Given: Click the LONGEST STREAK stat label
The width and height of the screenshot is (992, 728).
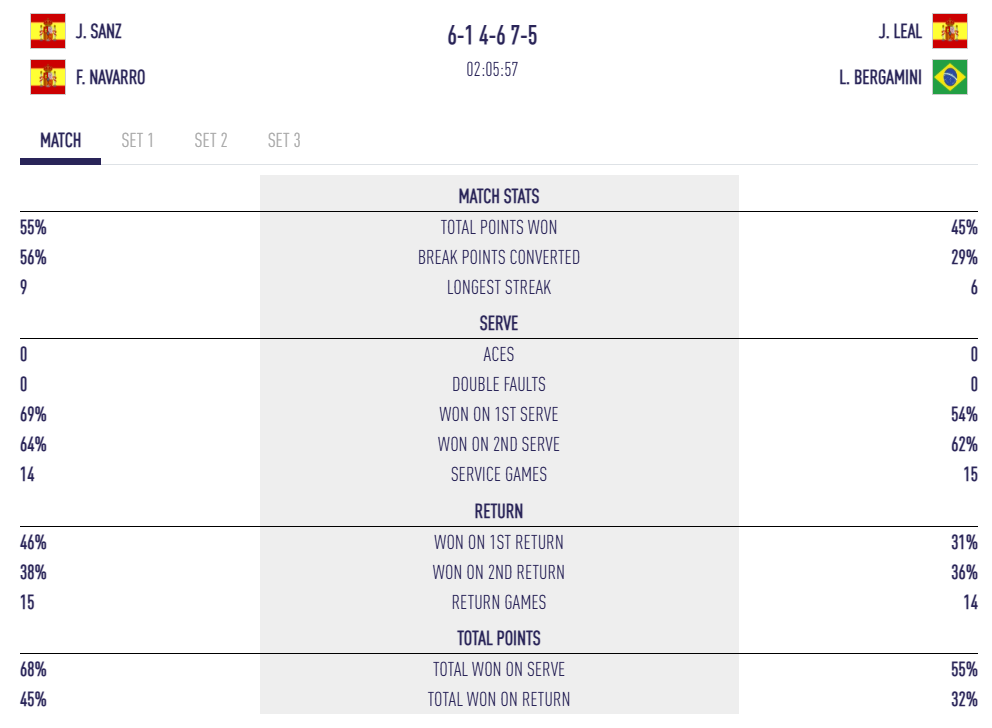Looking at the screenshot, I should tap(498, 288).
